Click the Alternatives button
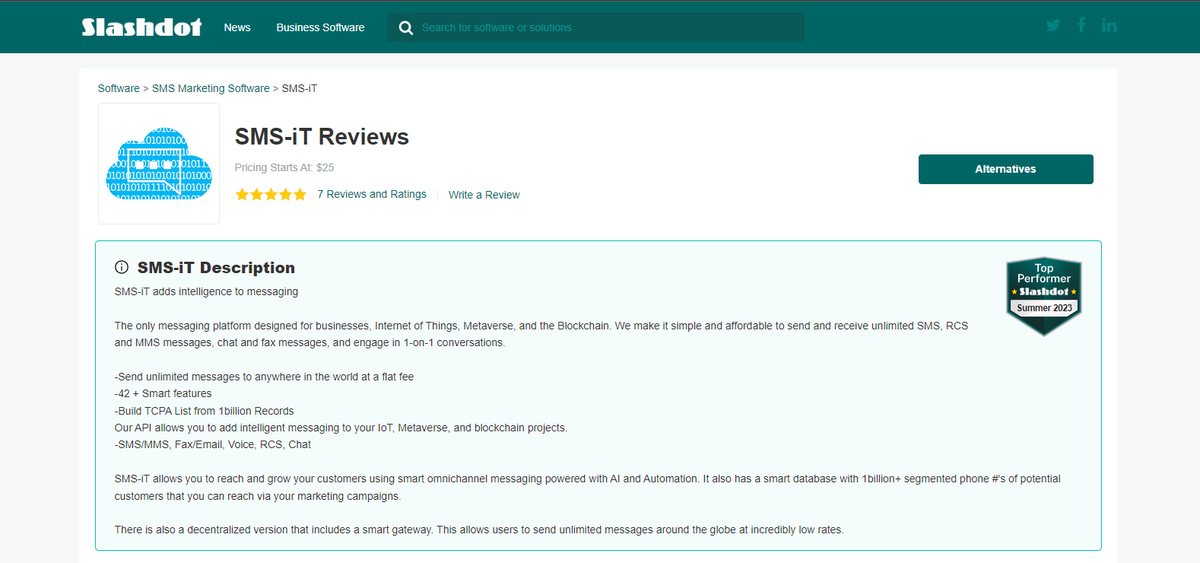Viewport: 1200px width, 563px height. (1006, 169)
